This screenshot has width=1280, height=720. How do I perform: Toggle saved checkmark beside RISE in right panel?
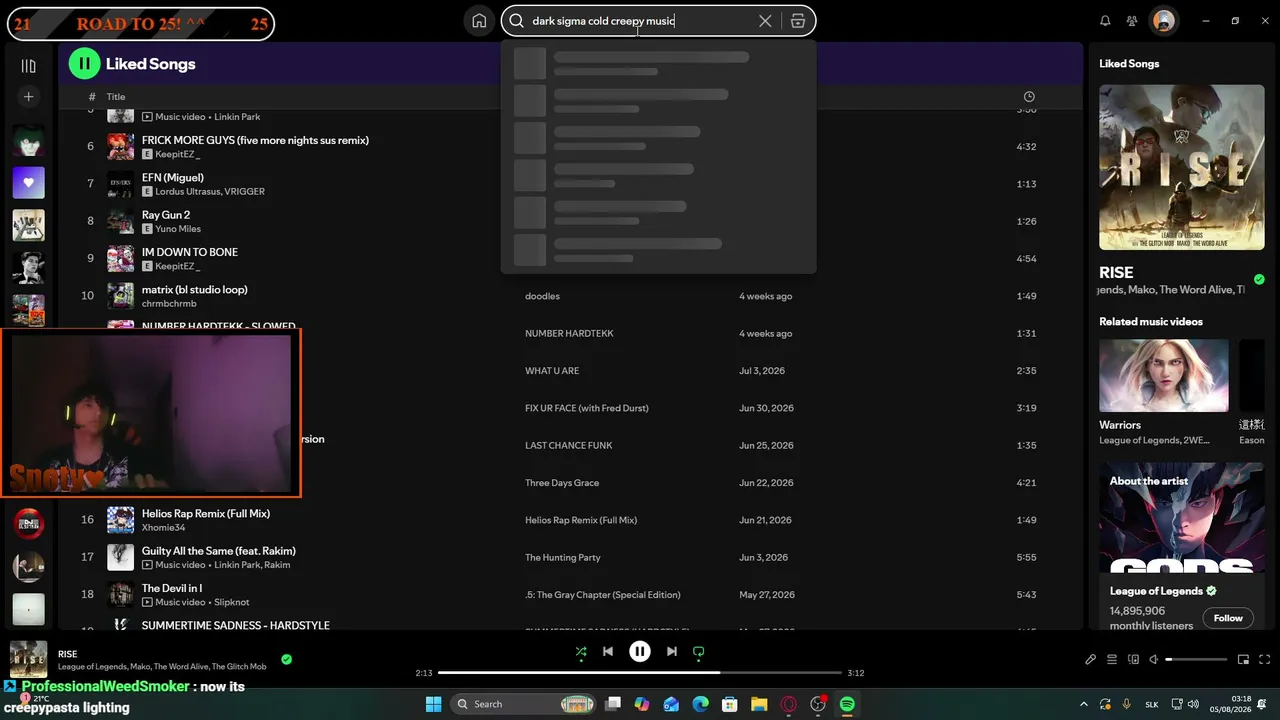[1259, 279]
